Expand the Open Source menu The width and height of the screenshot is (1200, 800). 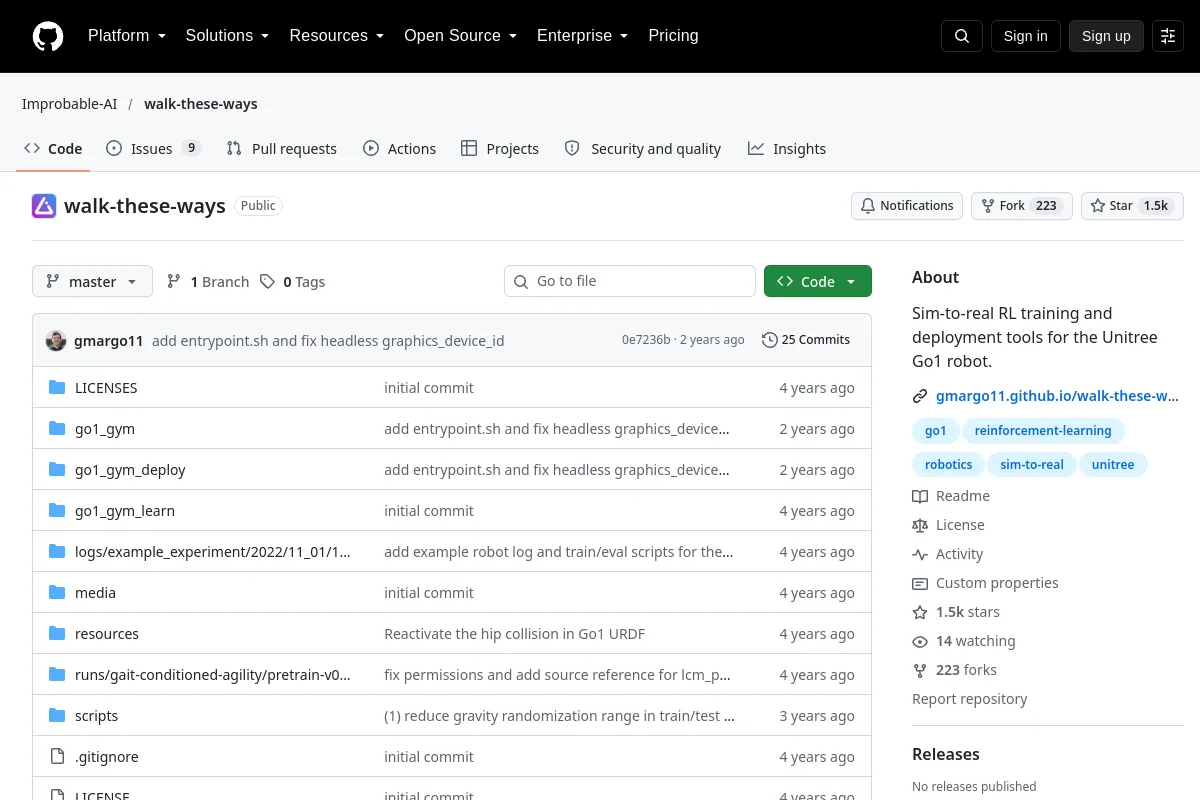tap(460, 36)
